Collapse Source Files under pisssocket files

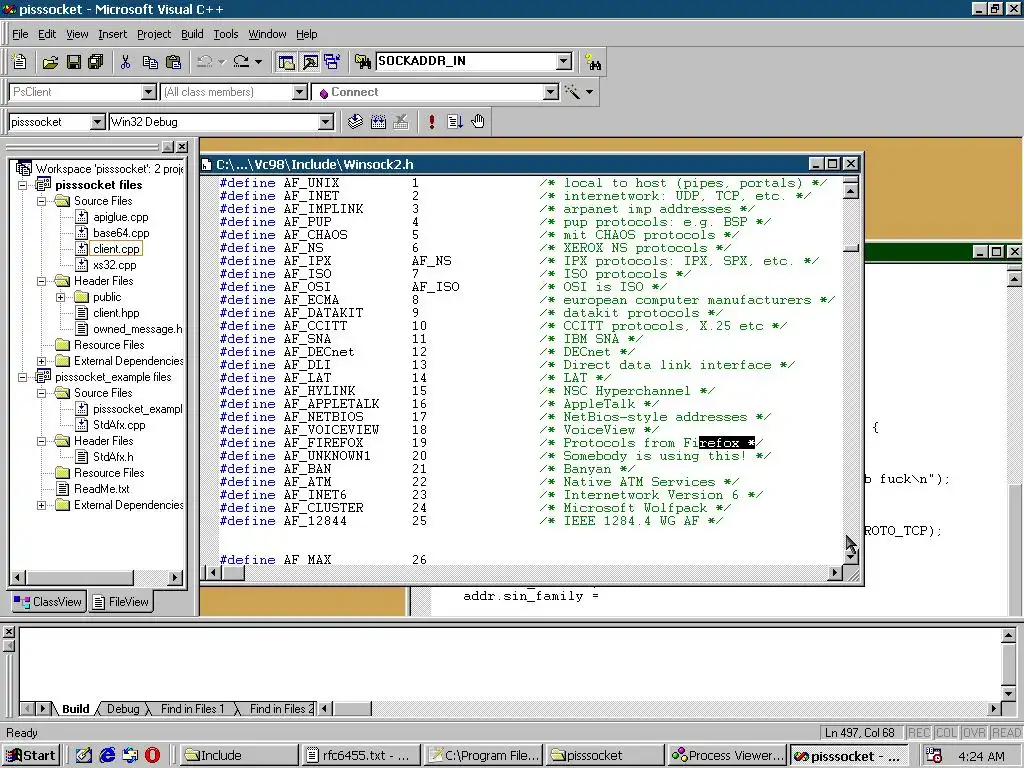click(x=41, y=201)
